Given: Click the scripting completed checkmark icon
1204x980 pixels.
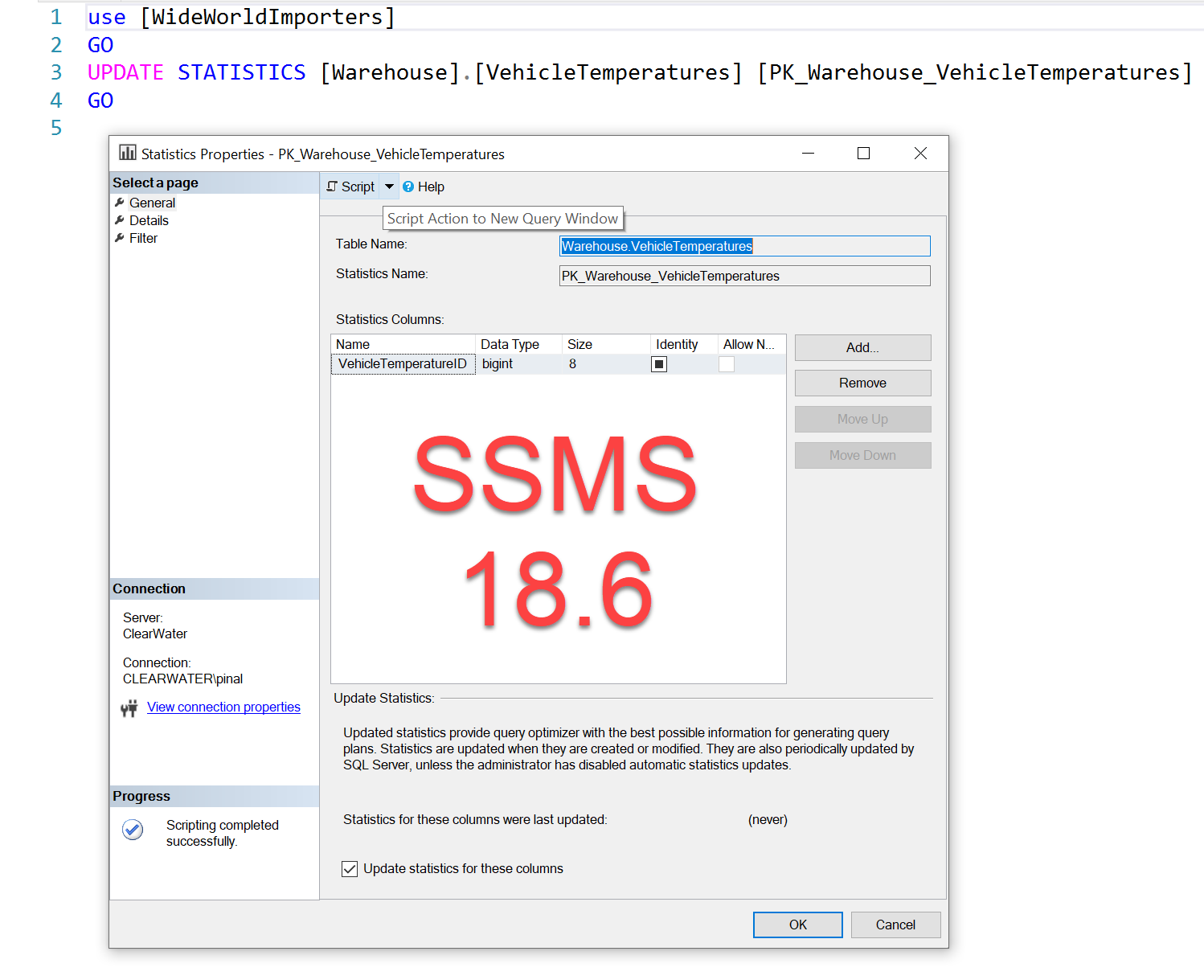Looking at the screenshot, I should 133,830.
